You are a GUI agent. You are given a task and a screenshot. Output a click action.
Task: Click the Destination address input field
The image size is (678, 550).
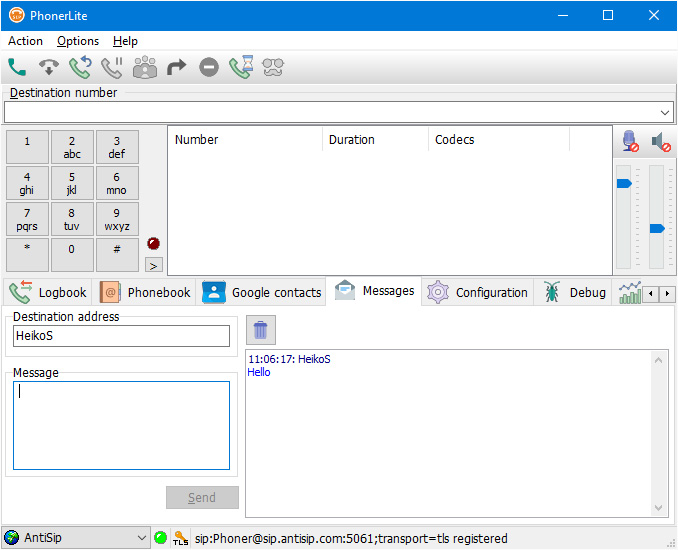pos(121,336)
